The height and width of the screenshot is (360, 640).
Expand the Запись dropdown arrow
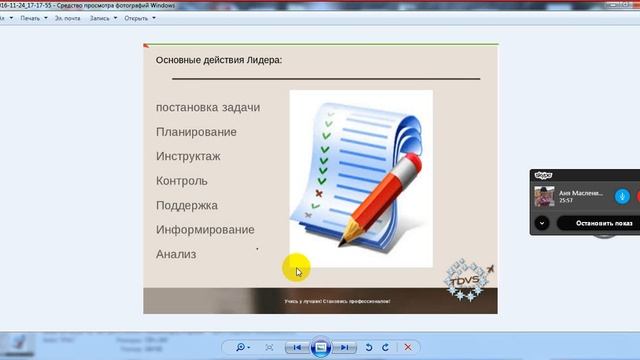115,18
